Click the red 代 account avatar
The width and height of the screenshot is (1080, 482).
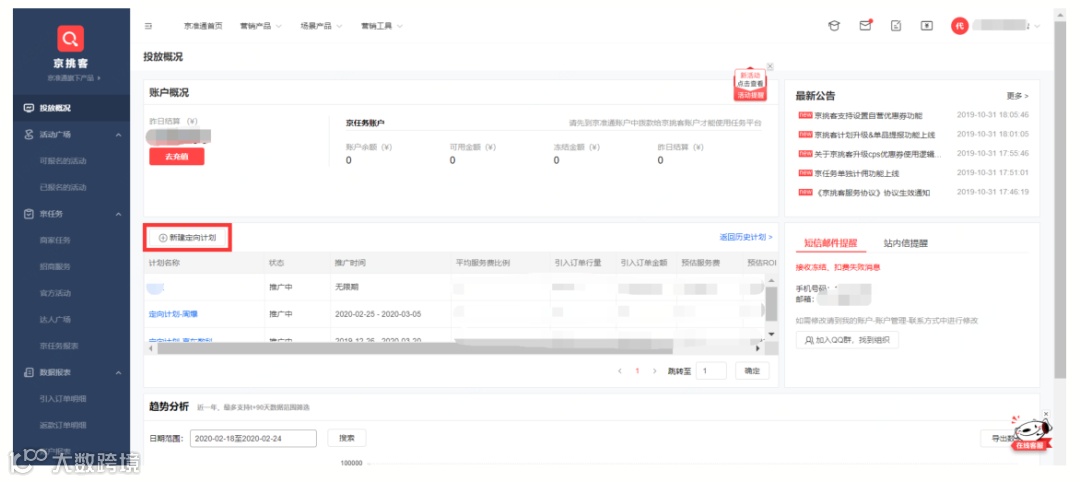959,26
